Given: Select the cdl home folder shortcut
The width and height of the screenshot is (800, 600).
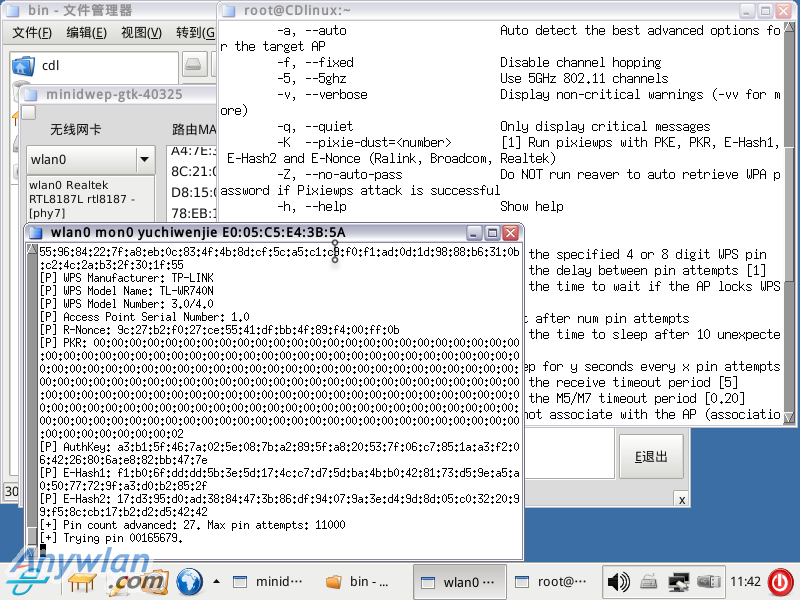Looking at the screenshot, I should 94,66.
